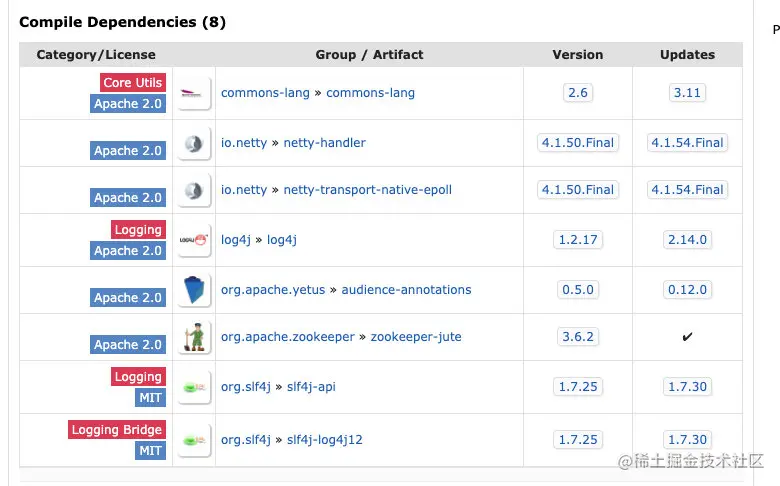Click Apache 2.0 license for netty-transport-native-epoll
The image size is (780, 486).
(128, 198)
